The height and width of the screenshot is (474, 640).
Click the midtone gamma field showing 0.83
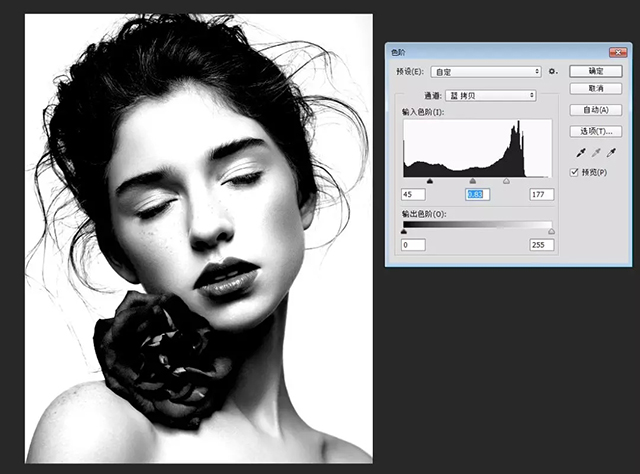477,194
